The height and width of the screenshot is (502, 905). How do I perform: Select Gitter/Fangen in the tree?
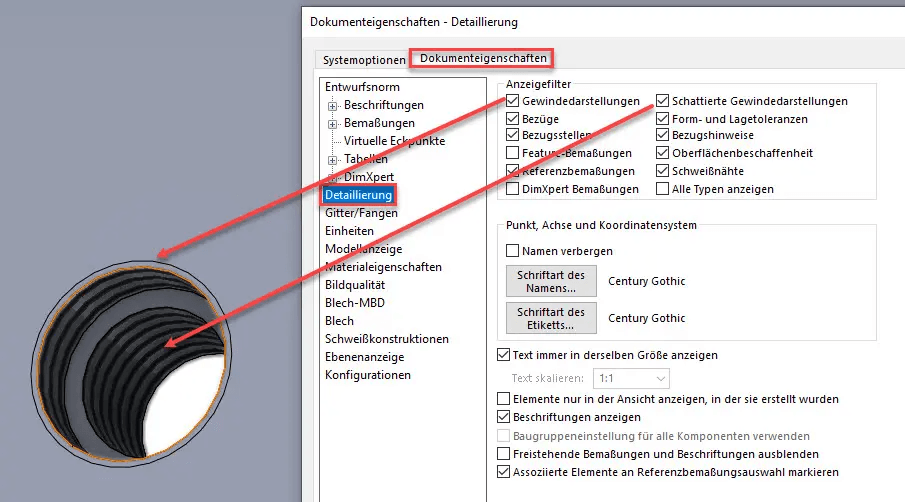pyautogui.click(x=361, y=213)
